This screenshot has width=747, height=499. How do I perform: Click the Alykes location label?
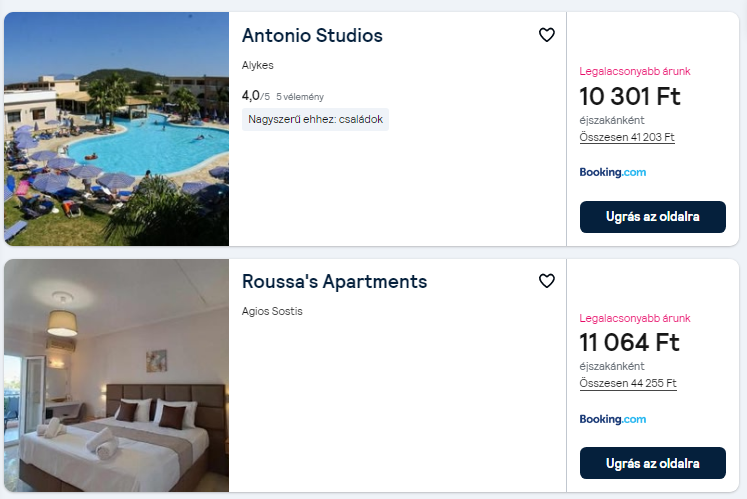[258, 65]
